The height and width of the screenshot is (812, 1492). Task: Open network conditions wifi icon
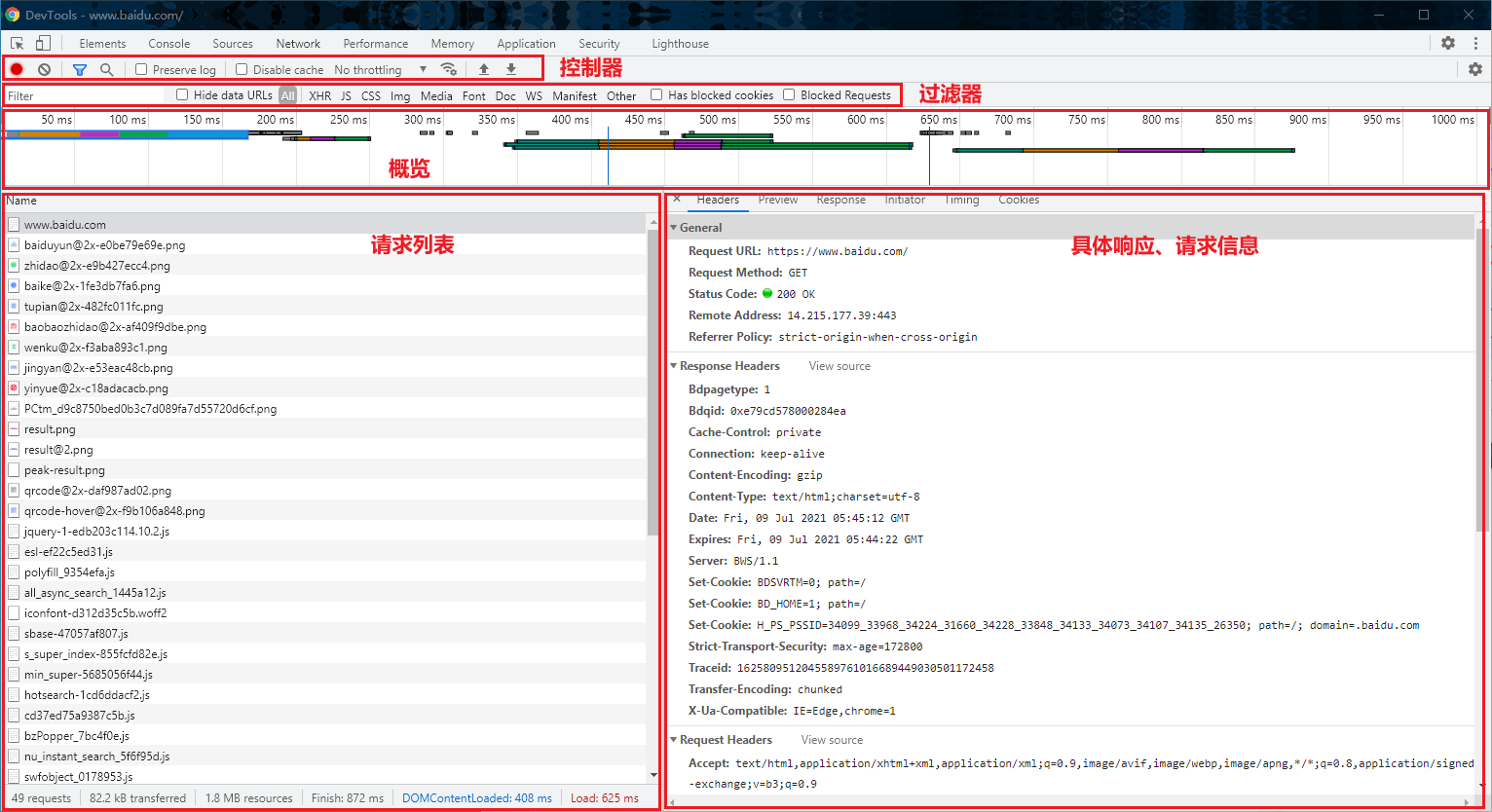click(x=449, y=69)
